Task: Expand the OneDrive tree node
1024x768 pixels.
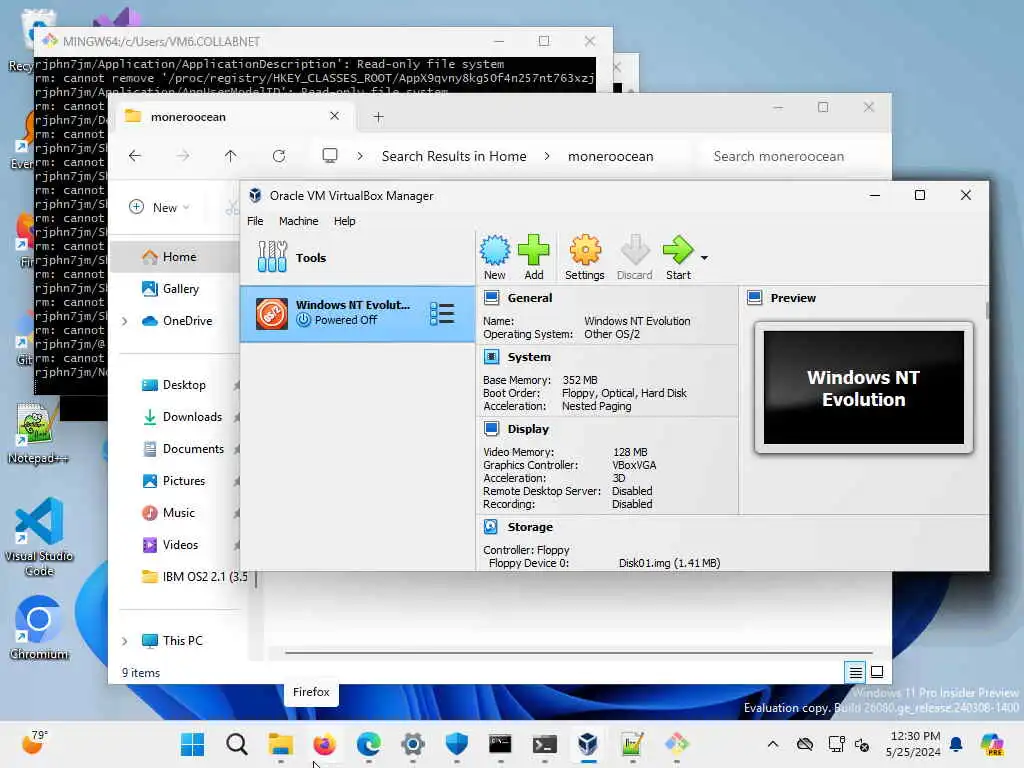Action: pyautogui.click(x=124, y=321)
